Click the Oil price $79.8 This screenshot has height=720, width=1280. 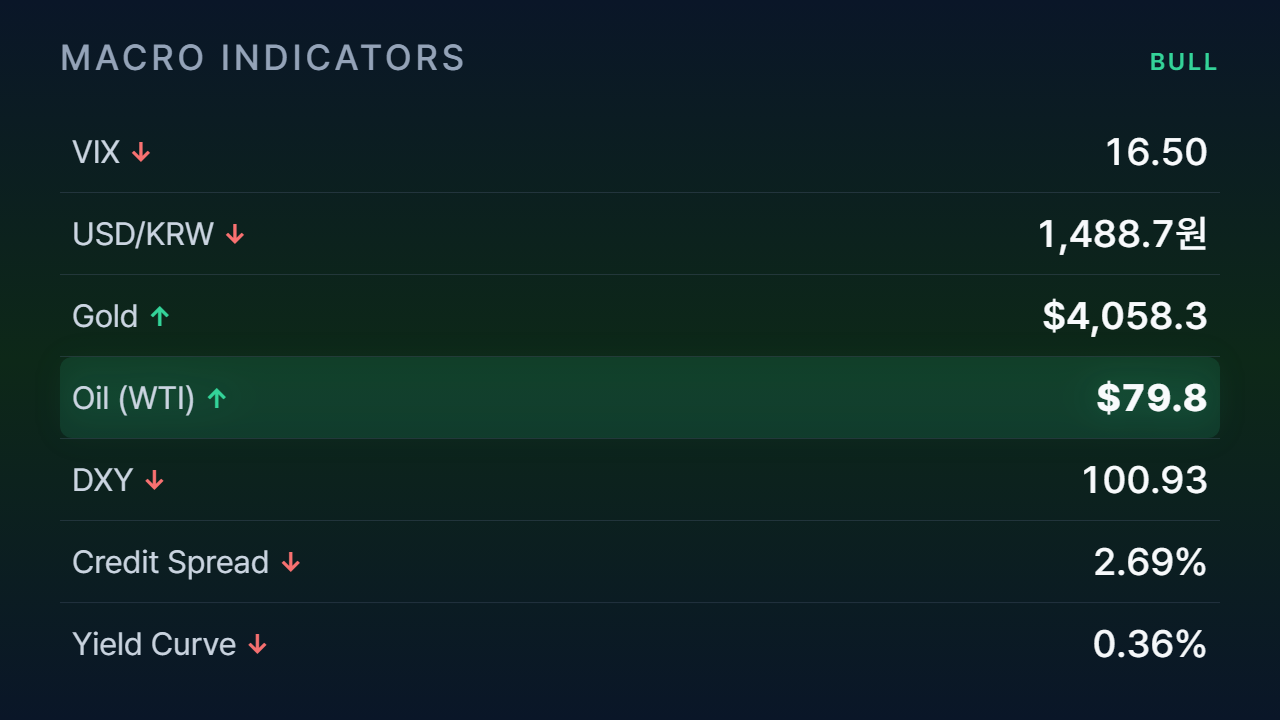click(x=1152, y=398)
